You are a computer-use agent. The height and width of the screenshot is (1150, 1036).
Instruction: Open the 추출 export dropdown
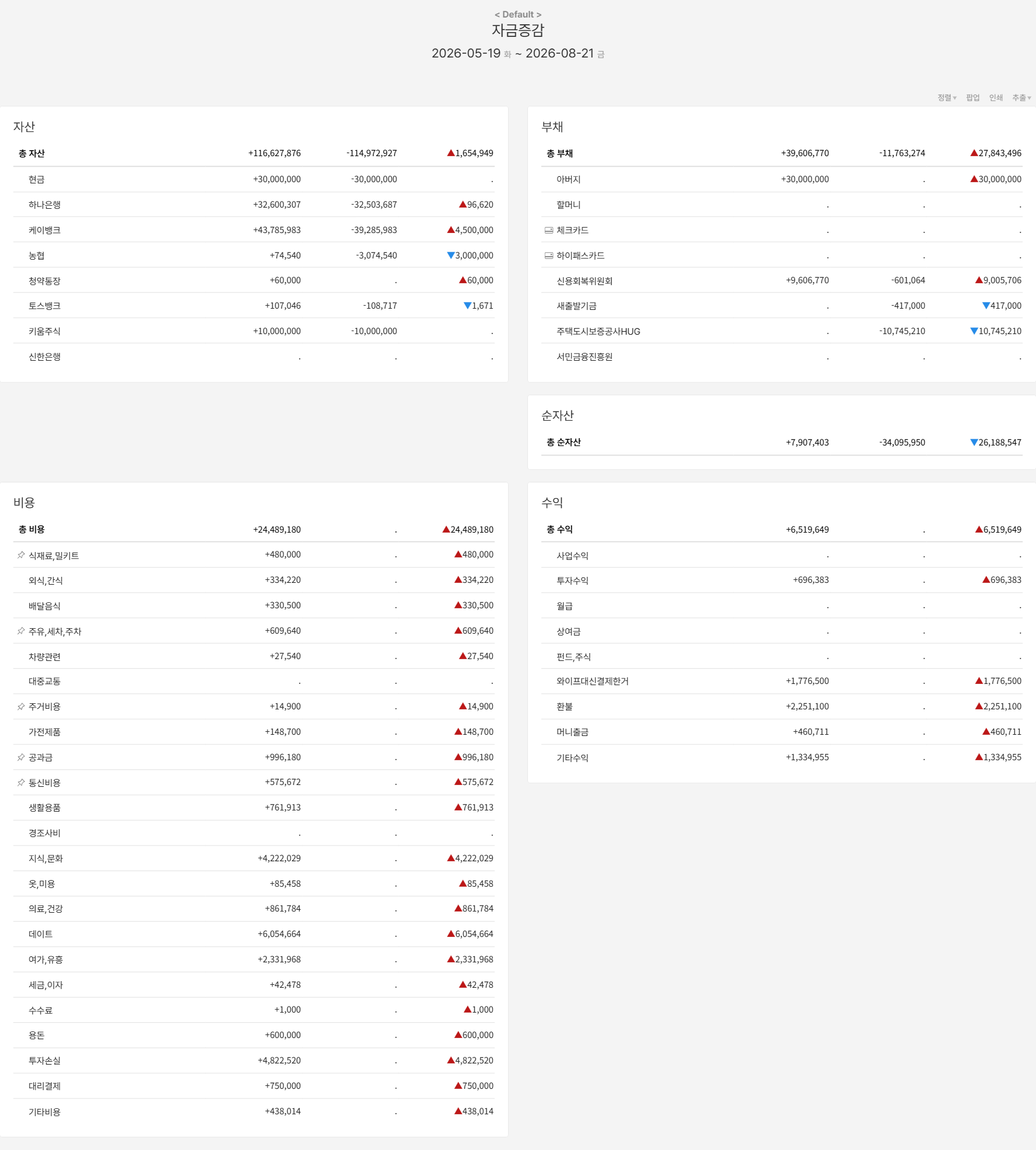pos(1021,97)
